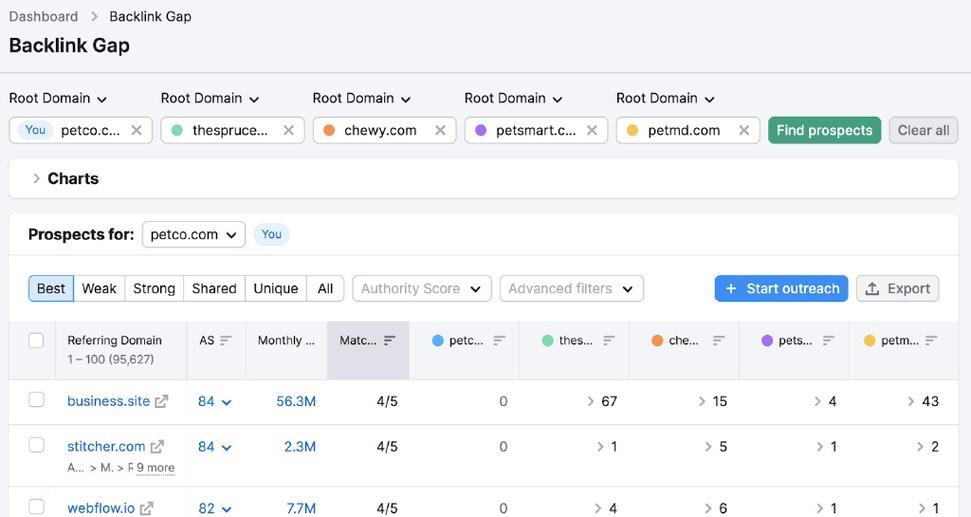The image size is (971, 517).
Task: Open first Root Domain dropdown above petco
Action: click(x=58, y=98)
